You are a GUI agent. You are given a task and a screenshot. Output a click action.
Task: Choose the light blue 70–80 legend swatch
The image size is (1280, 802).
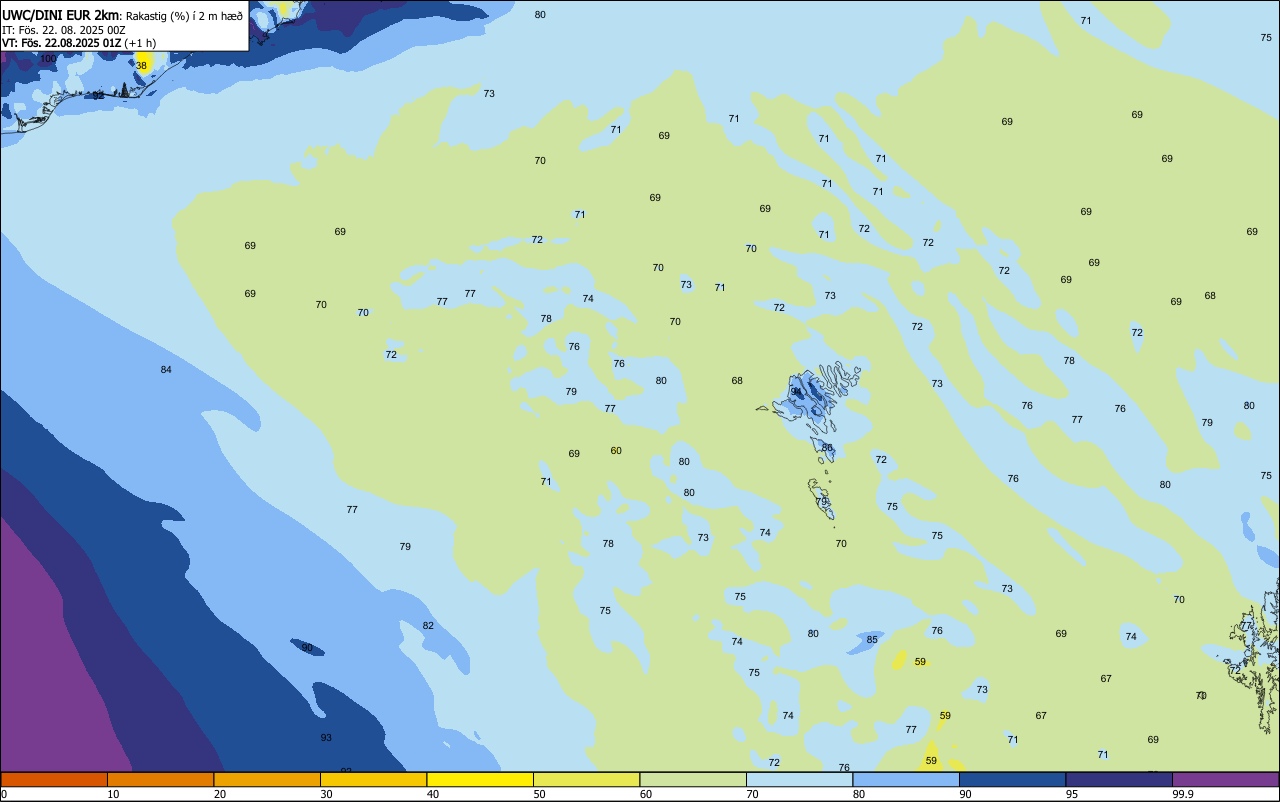[x=799, y=779]
